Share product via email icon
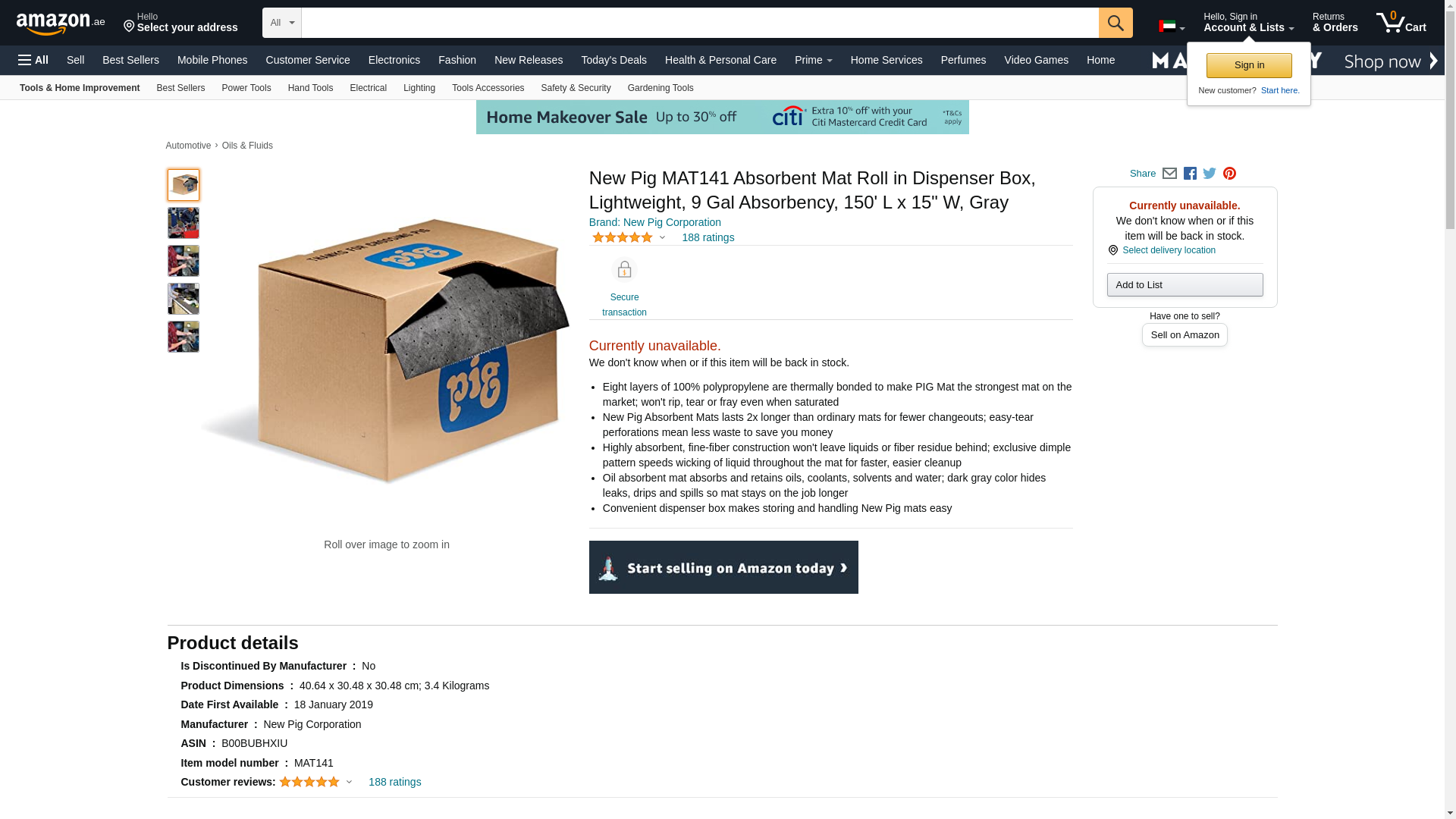This screenshot has width=1456, height=819. [x=1169, y=174]
